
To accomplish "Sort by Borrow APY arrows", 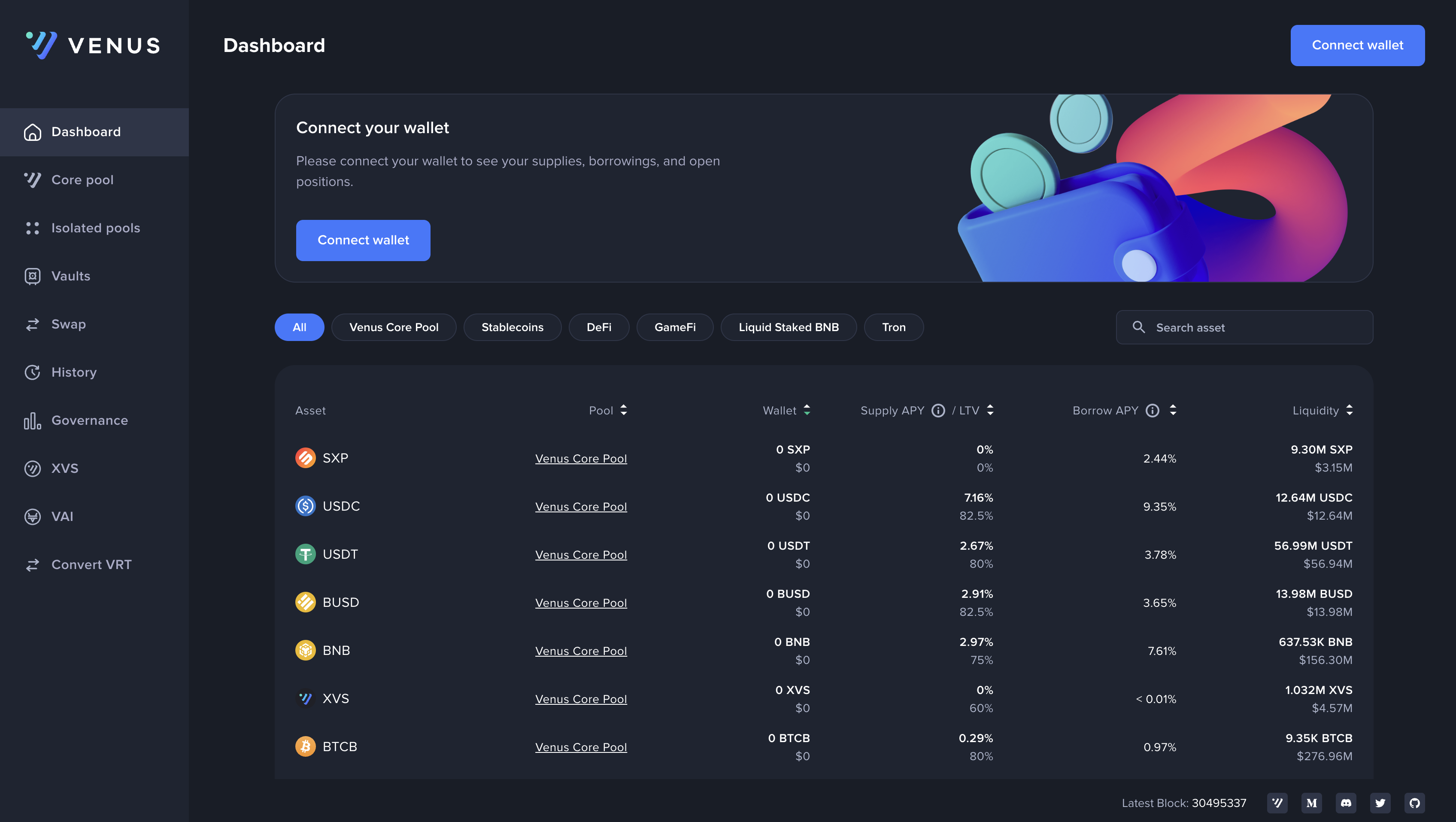I will [1173, 411].
